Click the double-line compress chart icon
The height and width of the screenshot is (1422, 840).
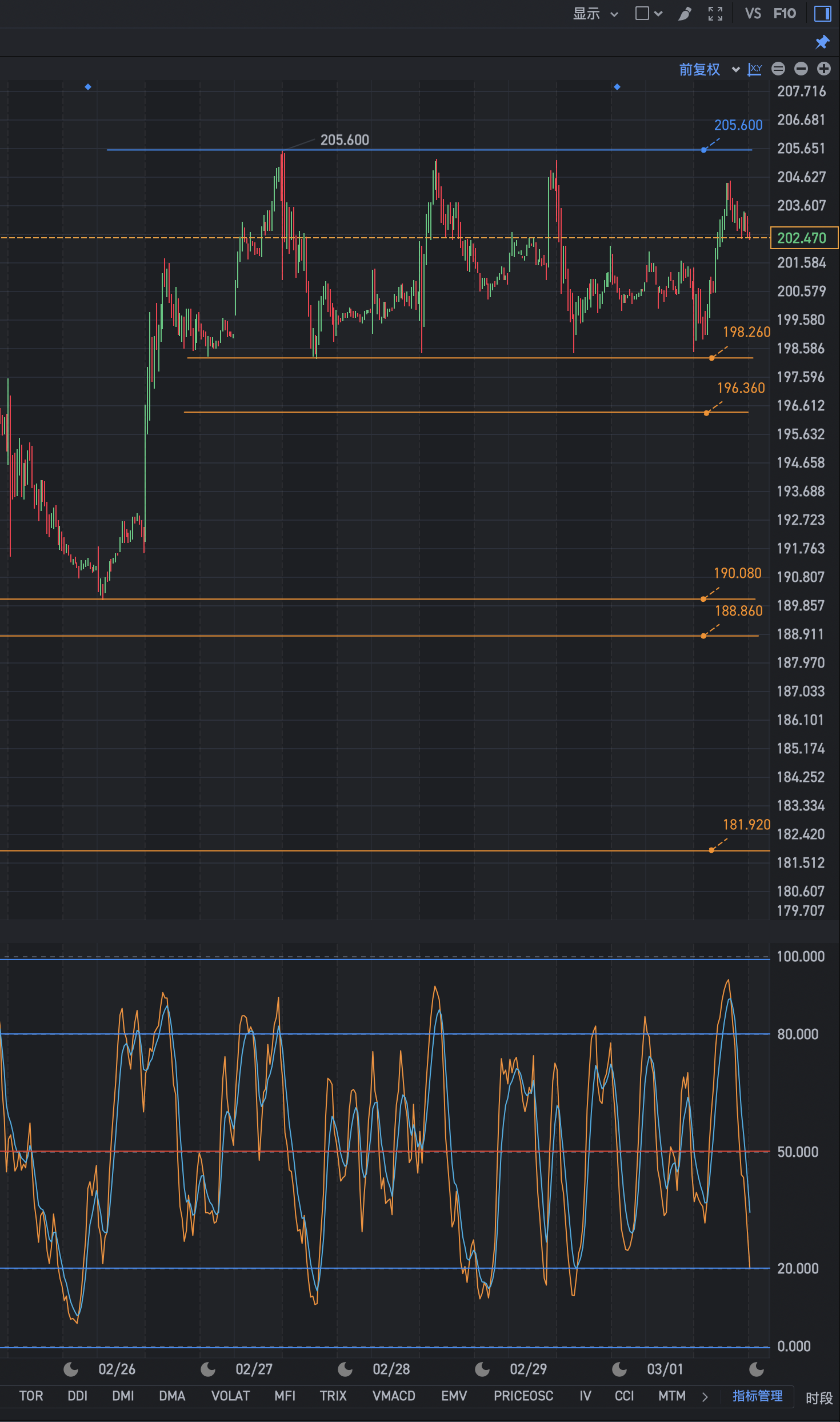[x=778, y=69]
